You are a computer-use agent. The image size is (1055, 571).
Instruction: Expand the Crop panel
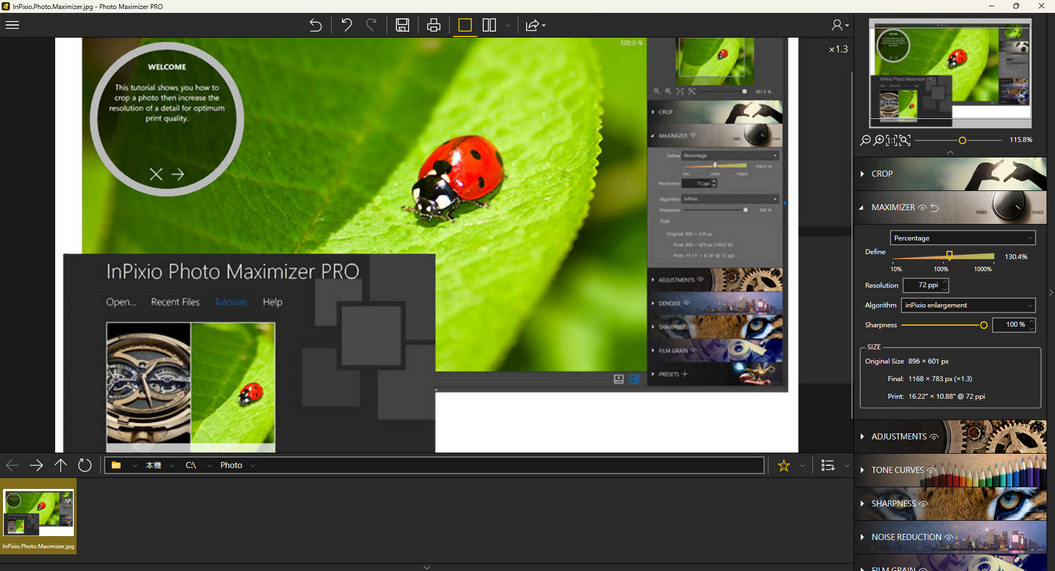pyautogui.click(x=881, y=174)
